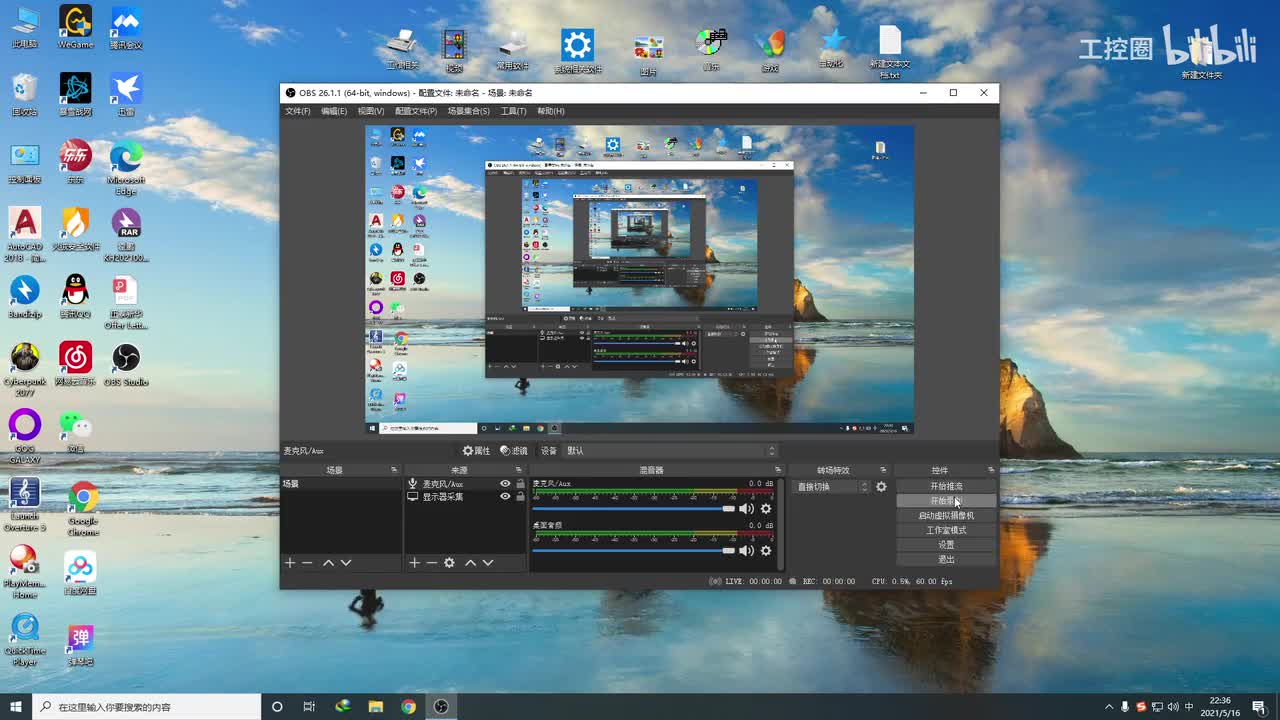
Task: Select the Microsoft Edge desktop icon
Action: (126, 168)
